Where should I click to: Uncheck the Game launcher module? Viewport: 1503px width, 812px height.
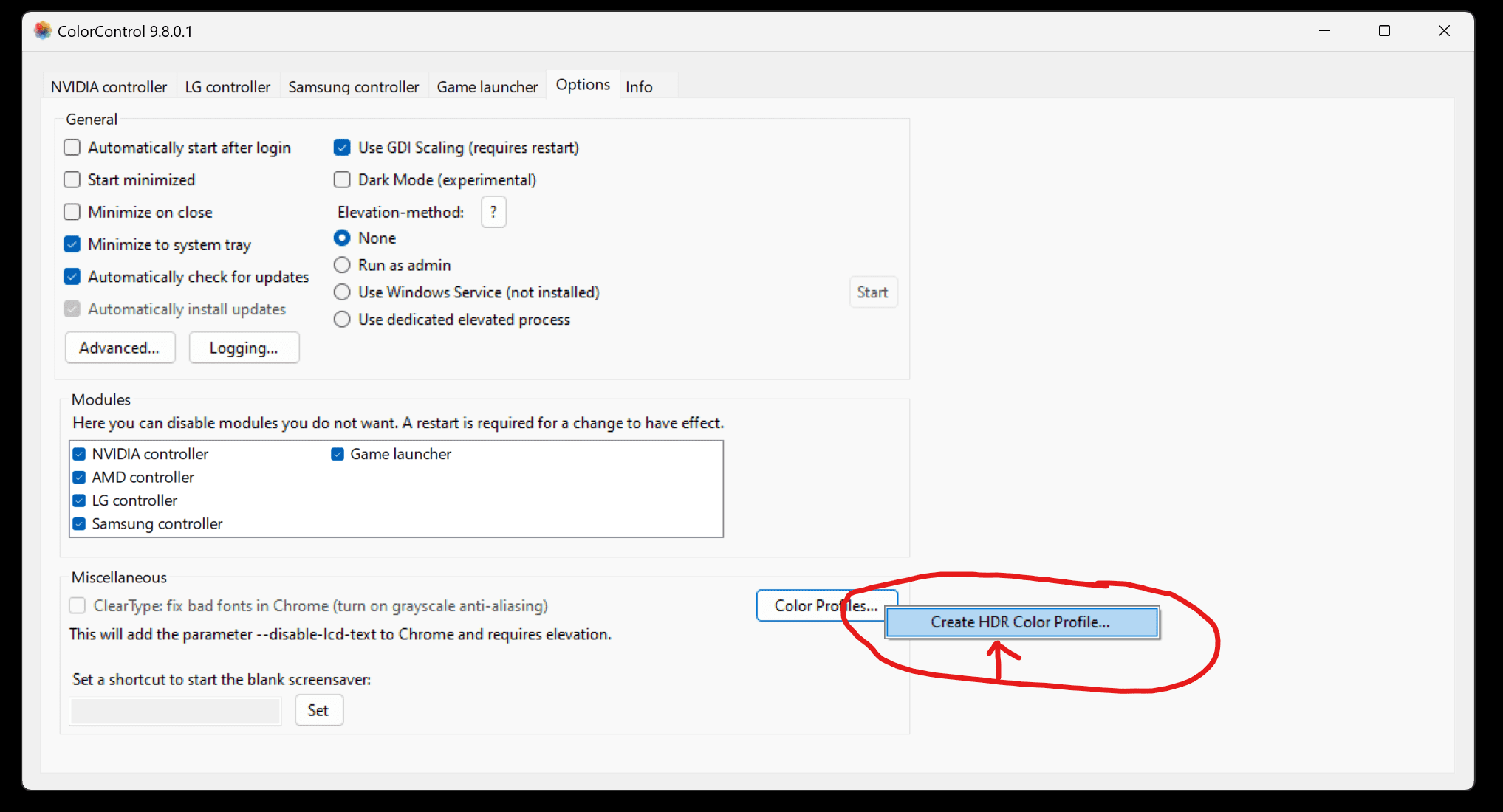click(x=338, y=454)
